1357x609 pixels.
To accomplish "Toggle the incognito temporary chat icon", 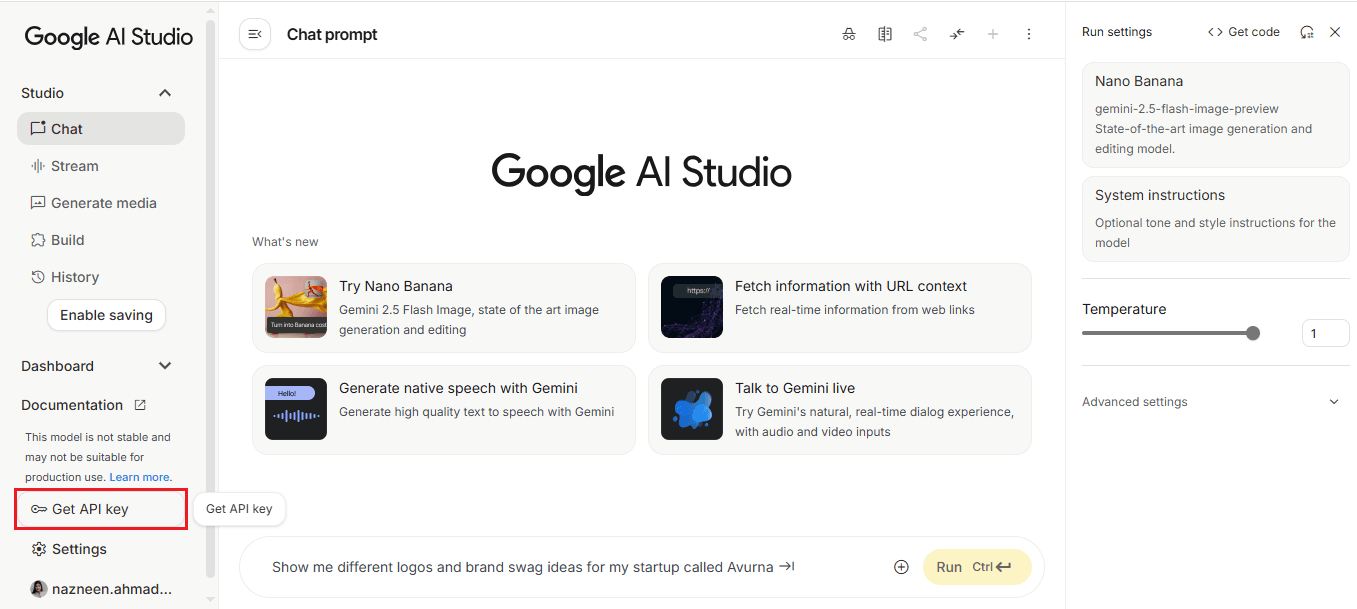I will tap(849, 34).
